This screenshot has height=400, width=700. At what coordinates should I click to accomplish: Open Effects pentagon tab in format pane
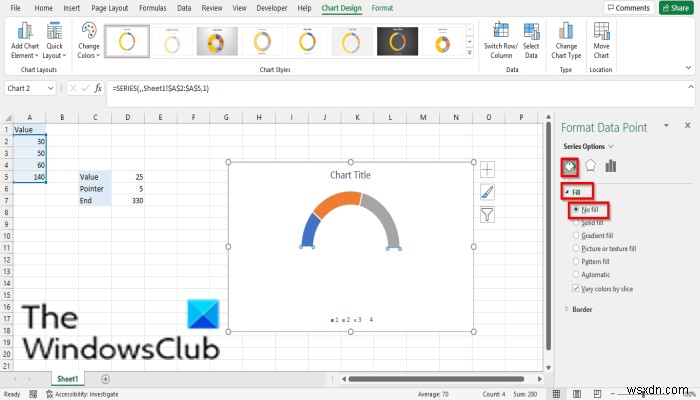pos(590,166)
